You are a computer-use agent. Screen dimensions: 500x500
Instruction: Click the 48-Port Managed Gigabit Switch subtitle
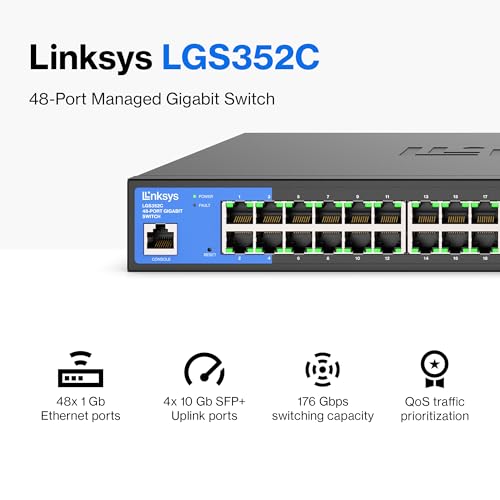click(152, 99)
